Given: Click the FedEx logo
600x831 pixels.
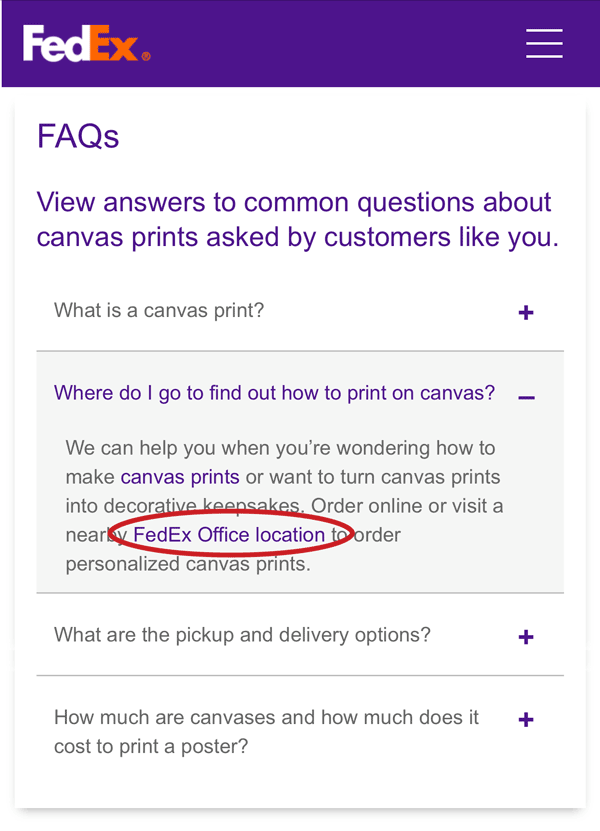Looking at the screenshot, I should click(x=86, y=43).
